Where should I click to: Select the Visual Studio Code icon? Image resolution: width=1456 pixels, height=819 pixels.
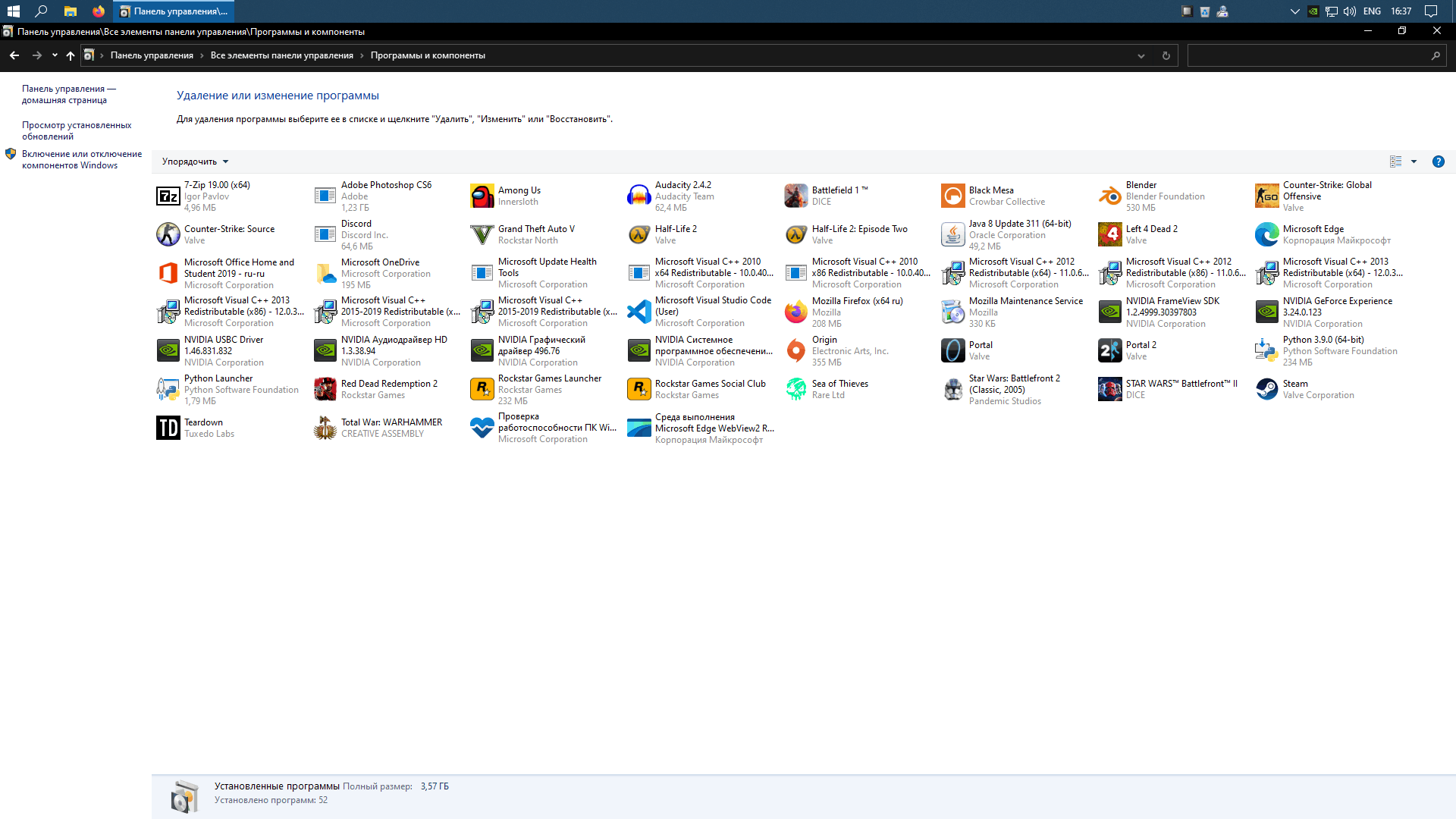tap(639, 312)
